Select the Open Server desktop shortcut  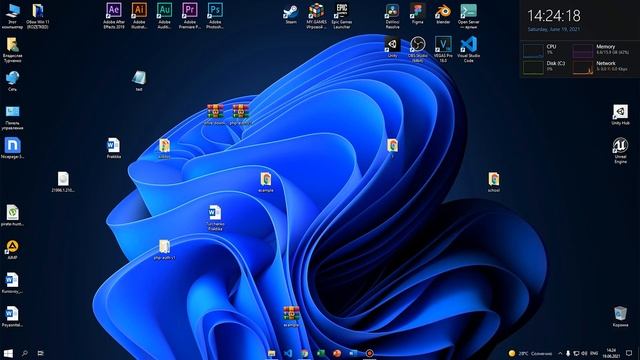tap(468, 16)
